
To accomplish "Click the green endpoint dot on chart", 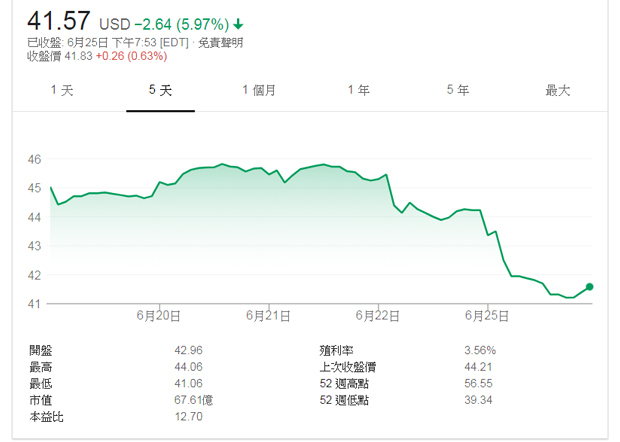I will 590,287.
